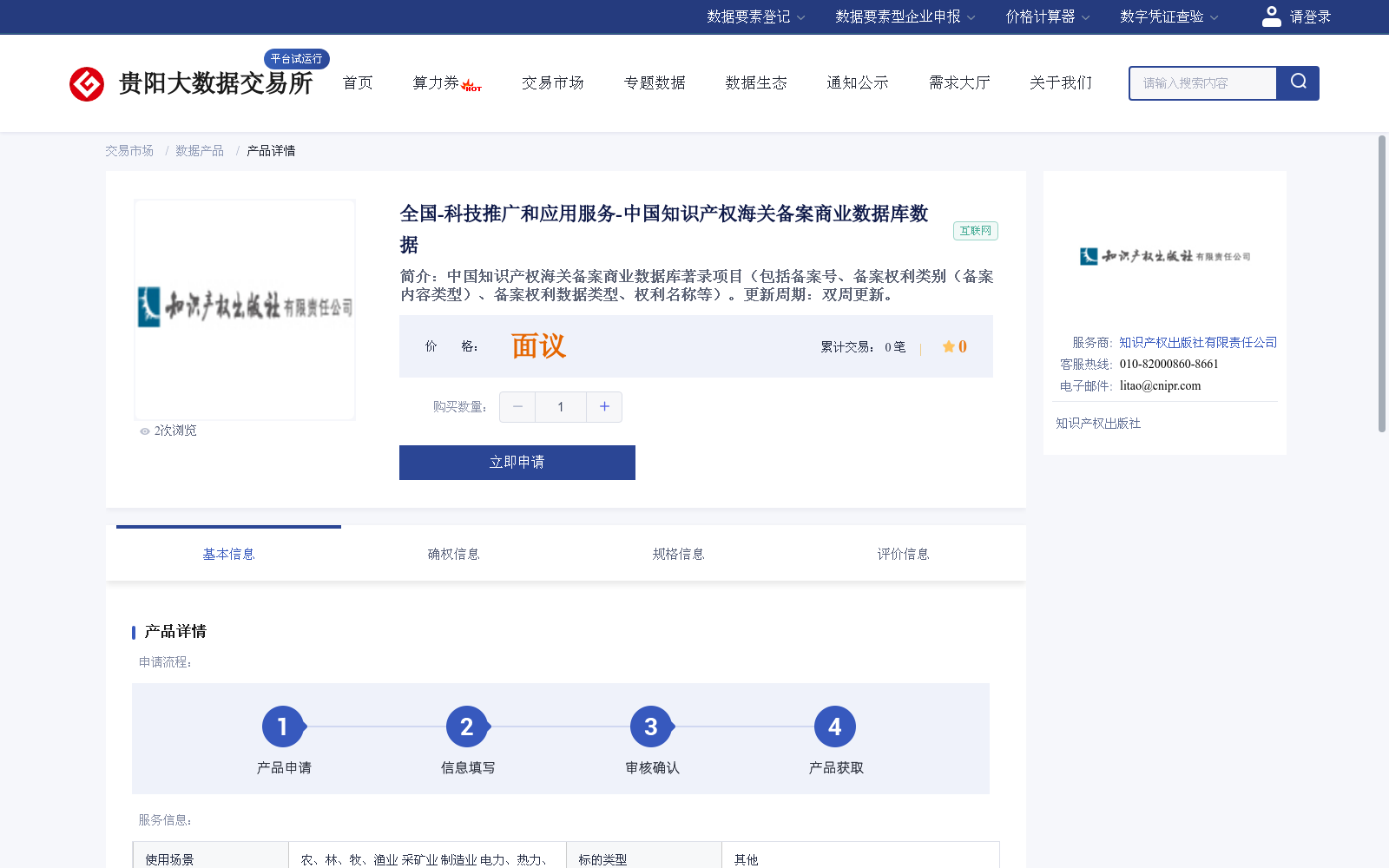The width and height of the screenshot is (1389, 868).
Task: Click 知识产权出版社 link below contact info
Action: click(x=1098, y=424)
